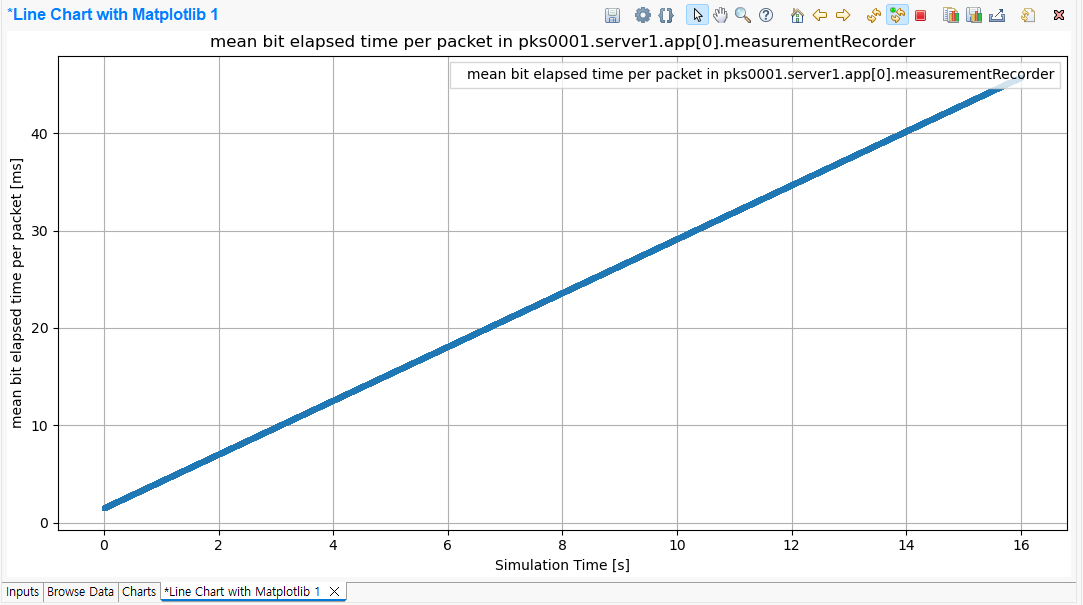Screen dimensions: 1083x605
Task: Toggle automatic refresh with green dot icon
Action: point(897,15)
